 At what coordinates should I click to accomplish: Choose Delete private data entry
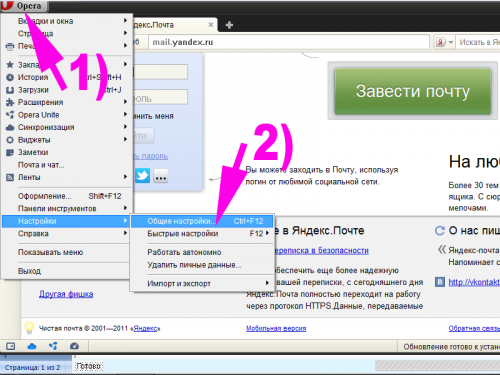(x=202, y=265)
